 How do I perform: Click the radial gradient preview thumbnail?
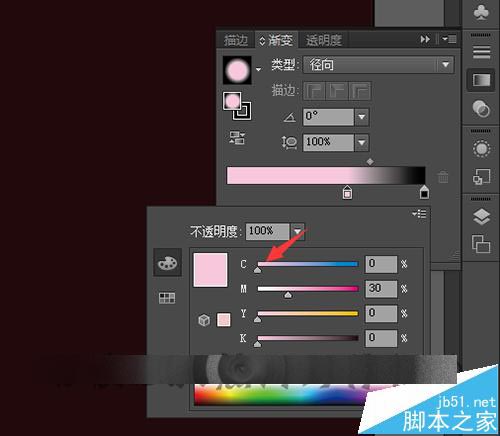pos(237,70)
